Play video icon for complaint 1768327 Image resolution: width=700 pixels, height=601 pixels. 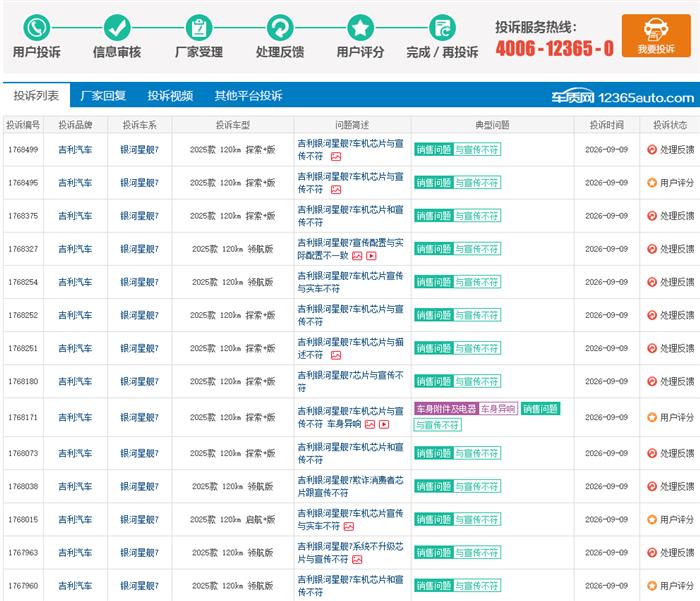pyautogui.click(x=371, y=256)
